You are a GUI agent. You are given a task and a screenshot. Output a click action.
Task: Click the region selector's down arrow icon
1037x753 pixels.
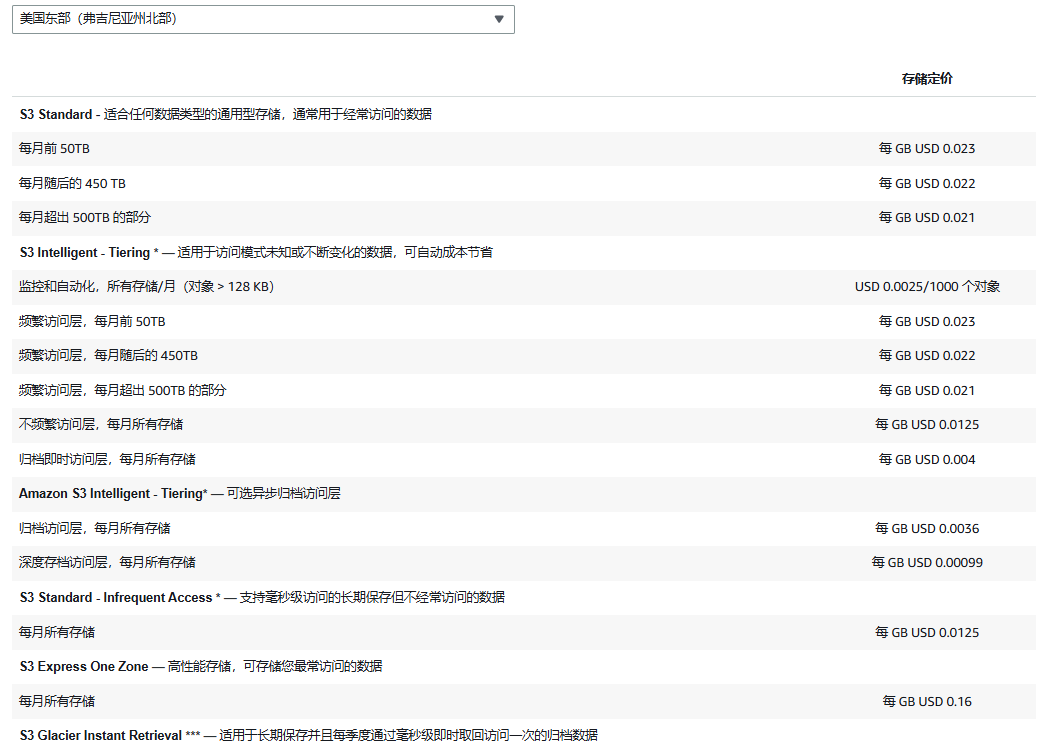(499, 19)
